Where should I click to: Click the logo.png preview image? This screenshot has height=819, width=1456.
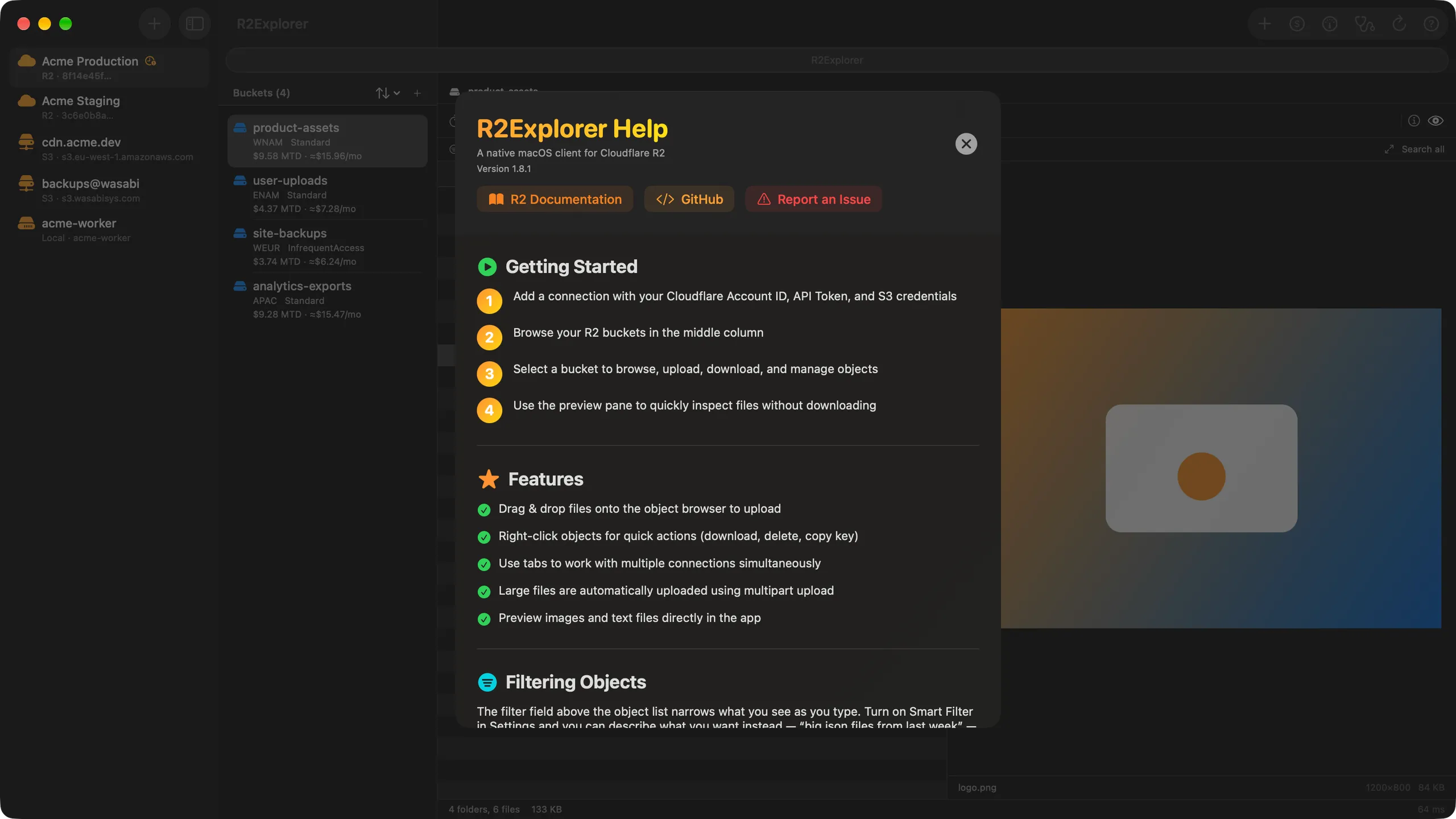1221,468
